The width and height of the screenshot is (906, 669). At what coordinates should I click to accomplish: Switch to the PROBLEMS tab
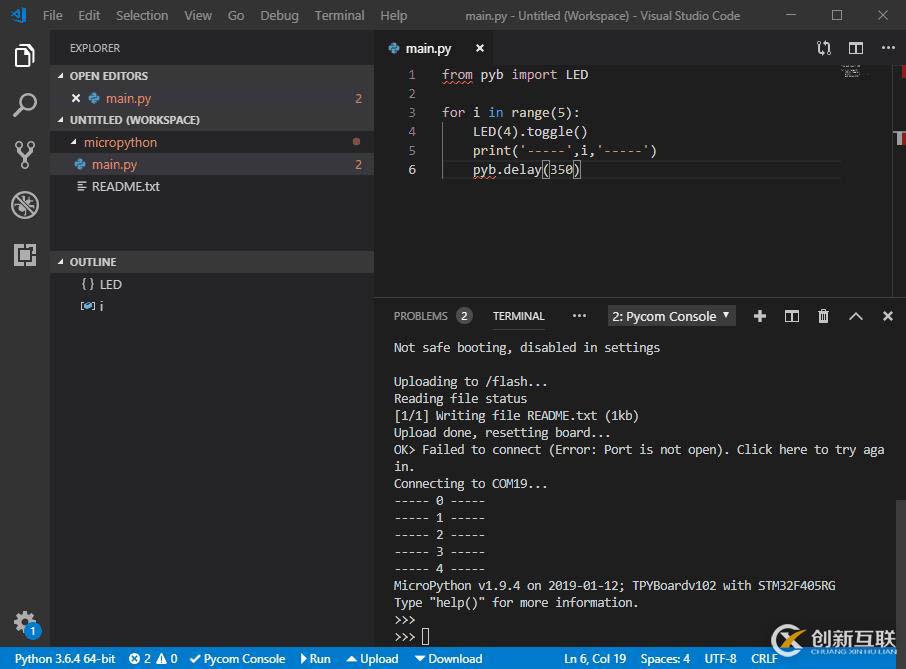tap(422, 316)
